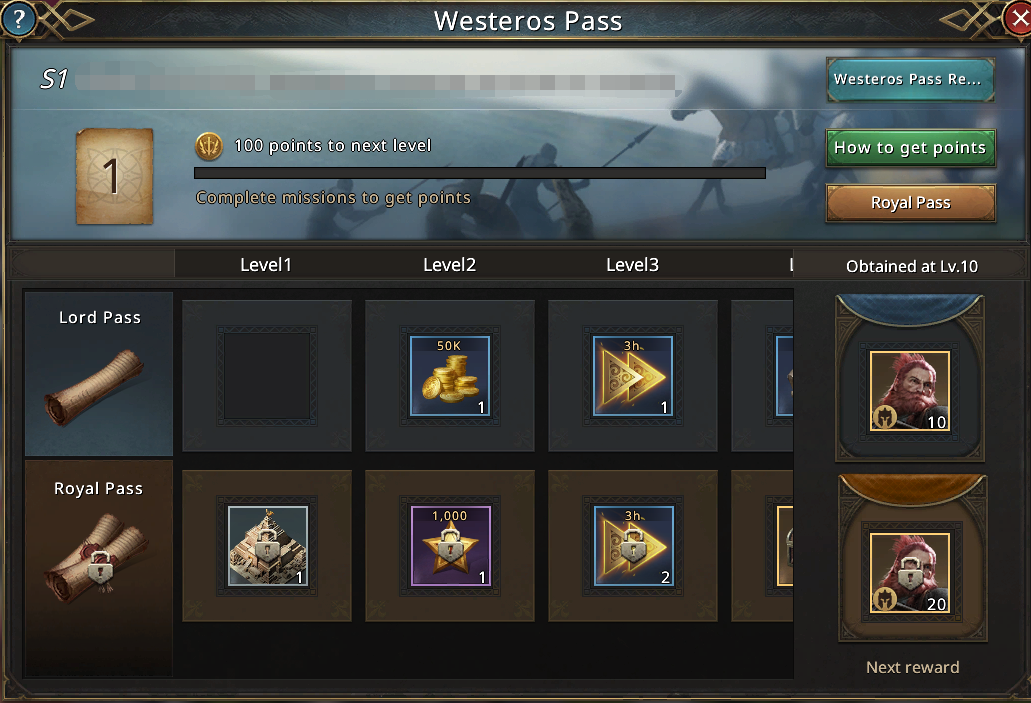Select the Level2 column header
This screenshot has height=703, width=1031.
(x=450, y=264)
